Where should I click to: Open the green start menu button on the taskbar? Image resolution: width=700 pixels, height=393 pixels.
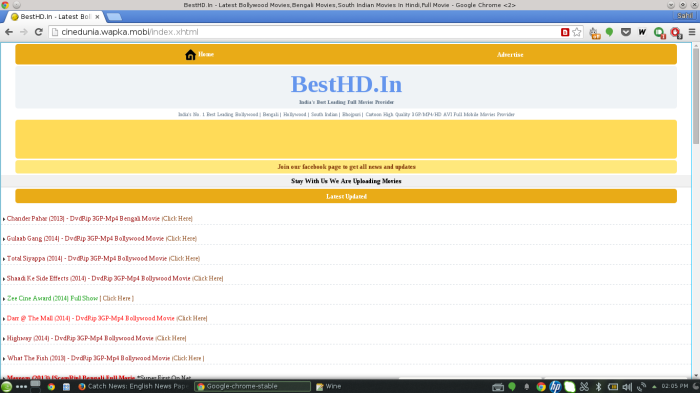coord(6,386)
